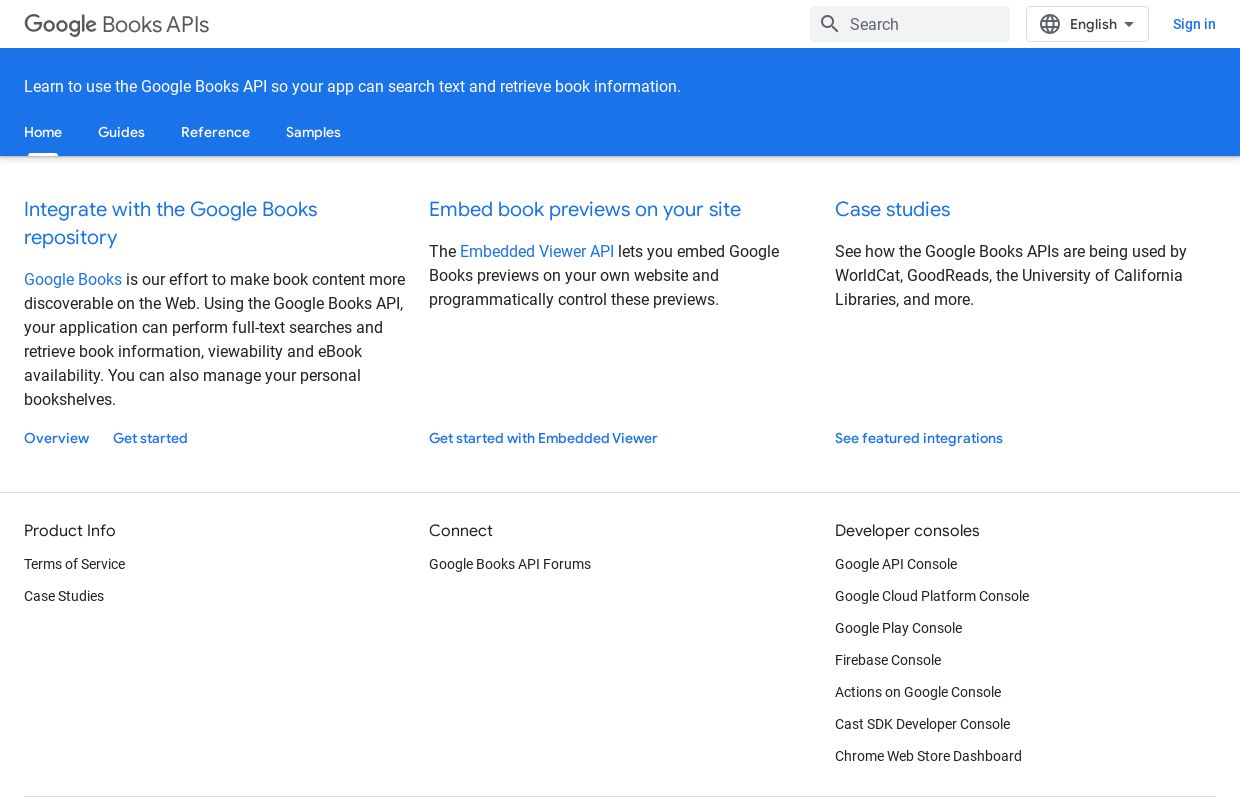Open Google Cloud Platform Console link
Screen dimensions: 1240x800
[932, 596]
